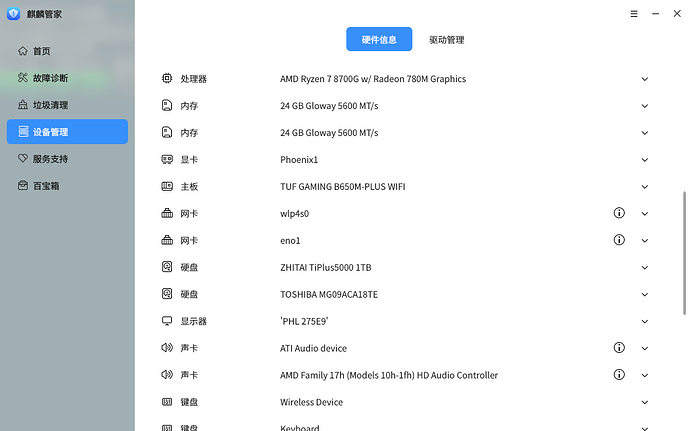Switch to 驱动管理 tab
Screen dimensions: 690x431
click(x=447, y=40)
